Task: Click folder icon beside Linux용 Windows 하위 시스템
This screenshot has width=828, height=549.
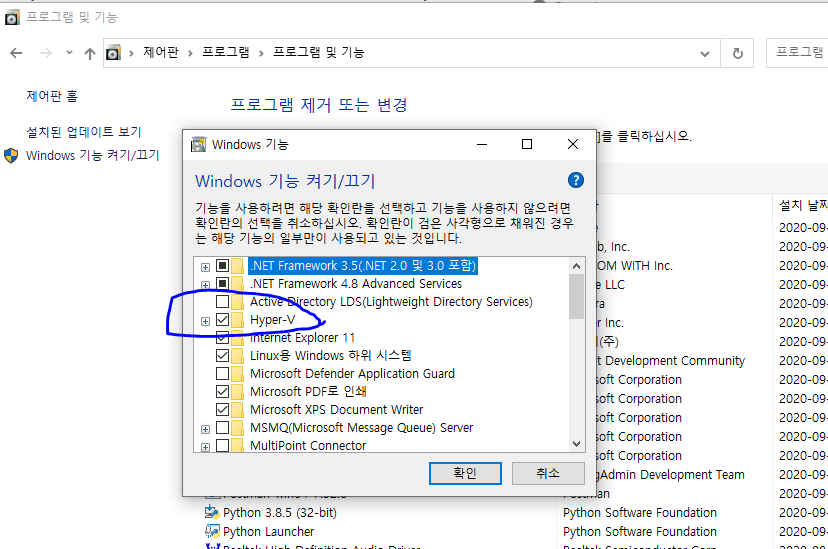Action: pos(238,355)
